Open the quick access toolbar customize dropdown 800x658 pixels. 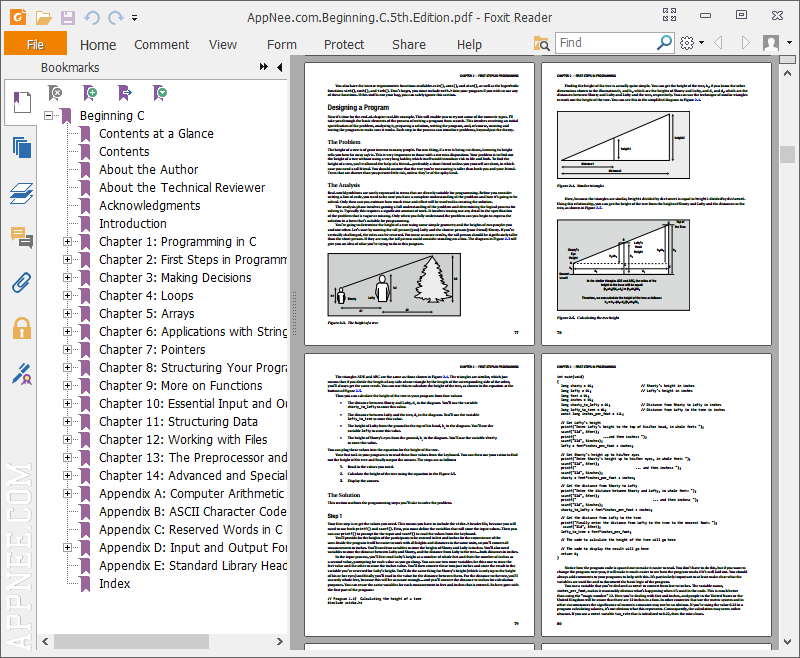click(x=134, y=18)
